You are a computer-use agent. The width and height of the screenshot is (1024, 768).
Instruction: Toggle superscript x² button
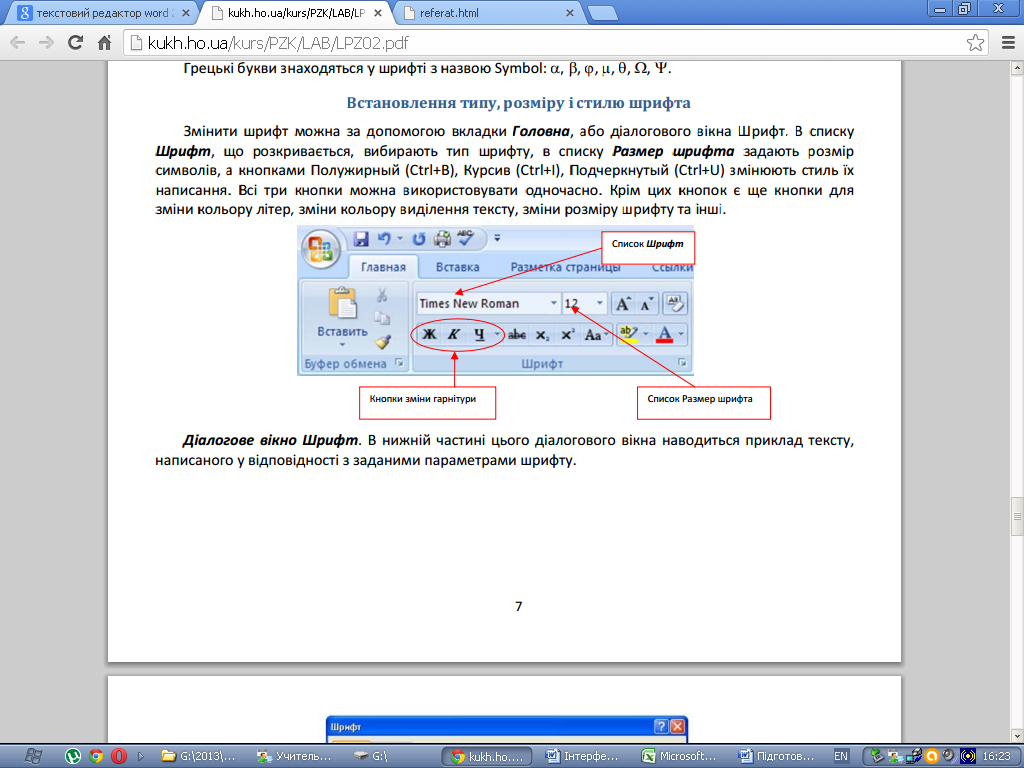coord(568,334)
